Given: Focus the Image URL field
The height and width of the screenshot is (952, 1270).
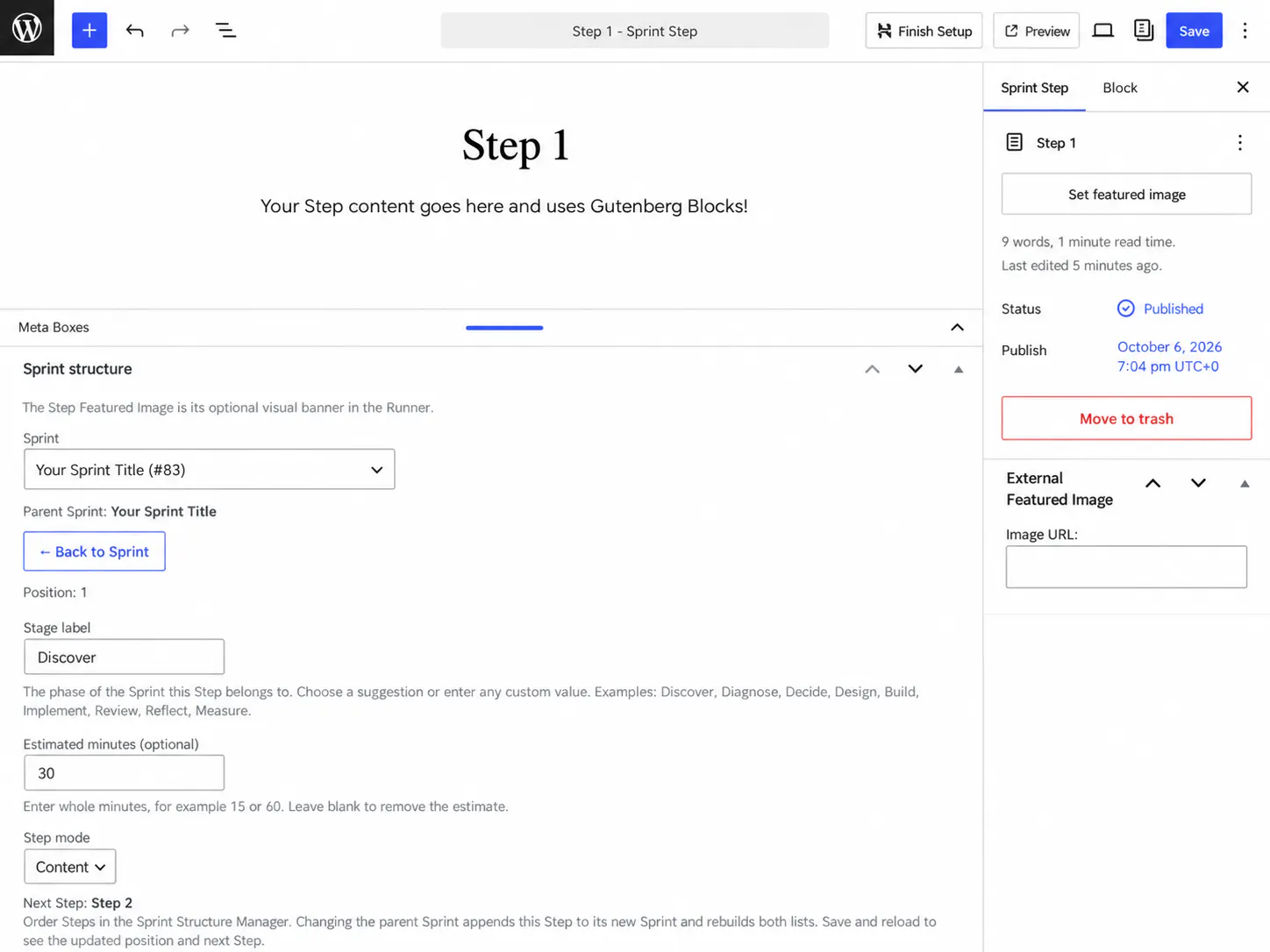Looking at the screenshot, I should point(1126,566).
